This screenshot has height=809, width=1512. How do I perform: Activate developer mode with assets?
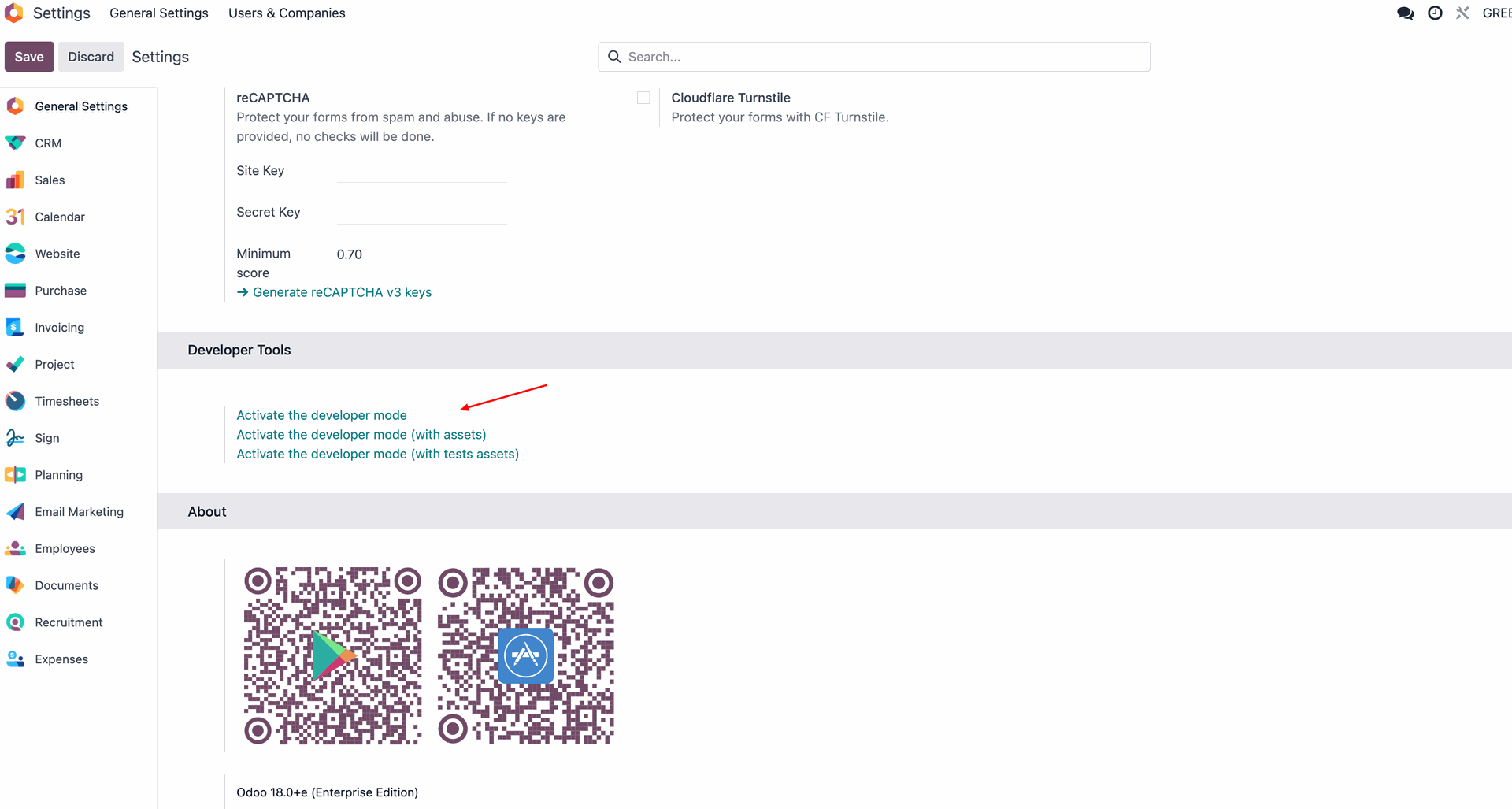click(361, 435)
